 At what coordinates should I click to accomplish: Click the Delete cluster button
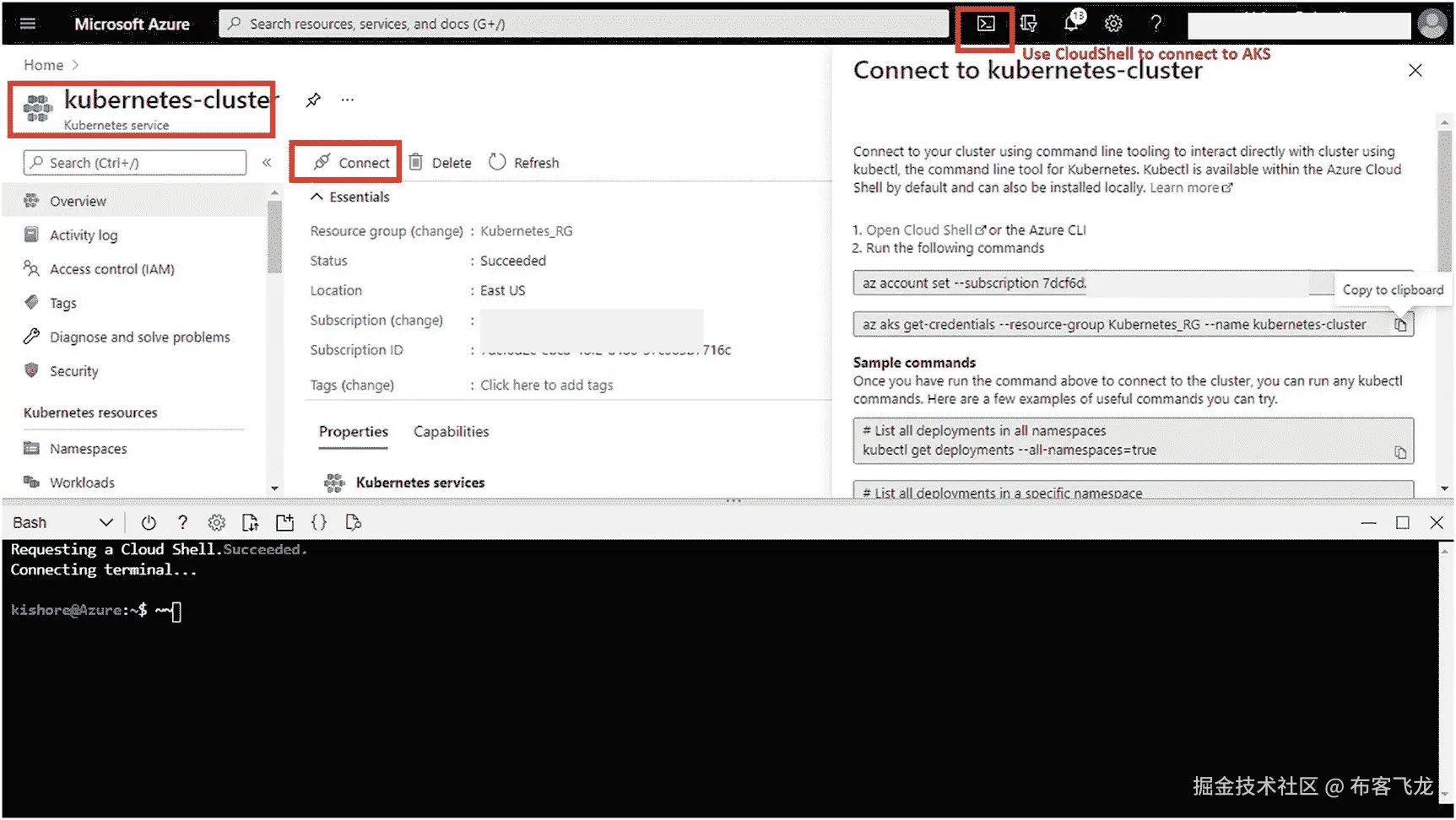440,163
